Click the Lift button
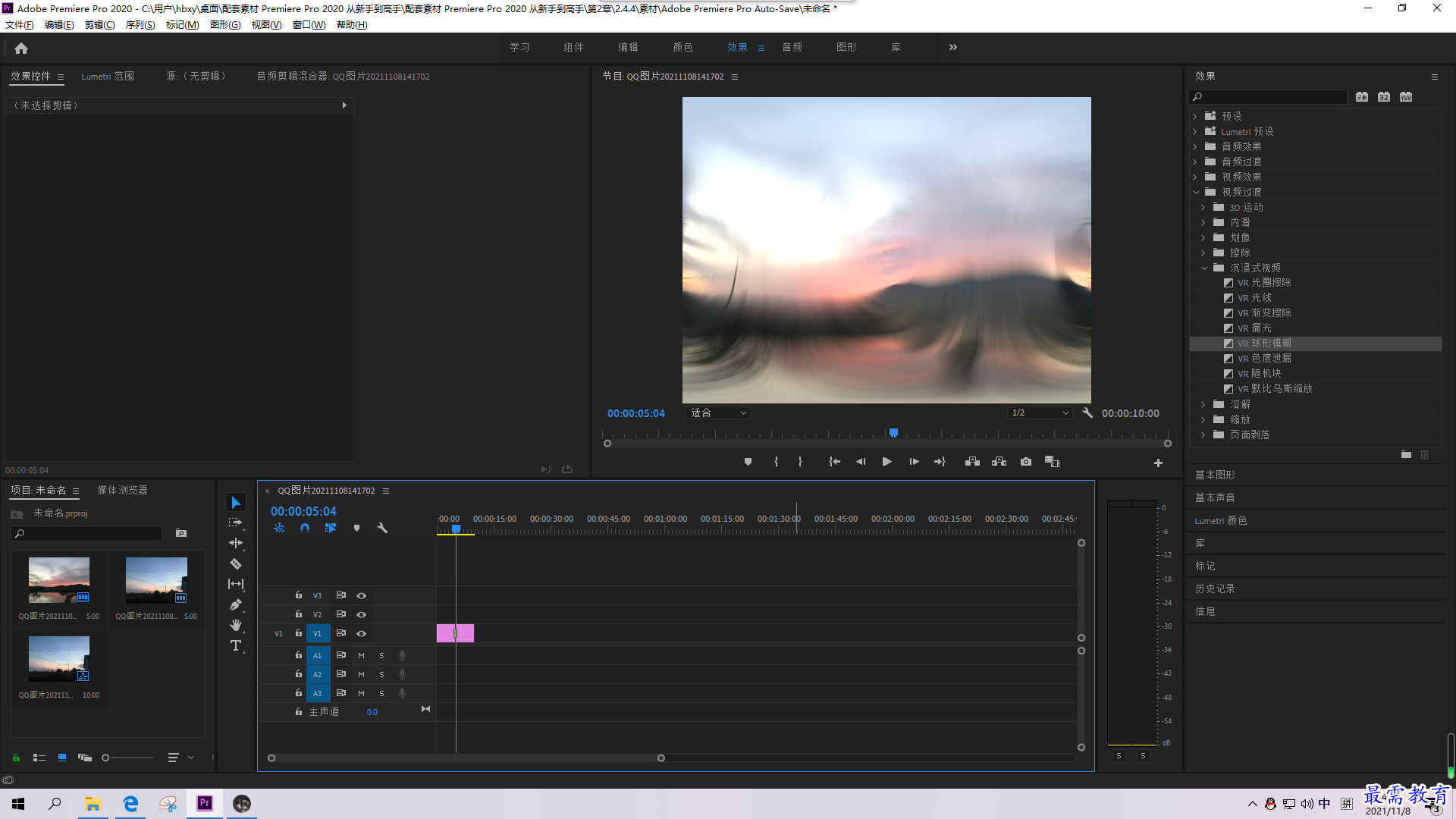This screenshot has height=819, width=1456. pyautogui.click(x=972, y=462)
